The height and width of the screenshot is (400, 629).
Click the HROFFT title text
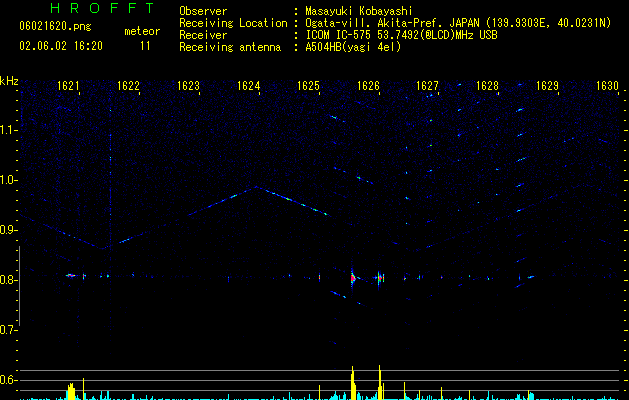pyautogui.click(x=102, y=8)
